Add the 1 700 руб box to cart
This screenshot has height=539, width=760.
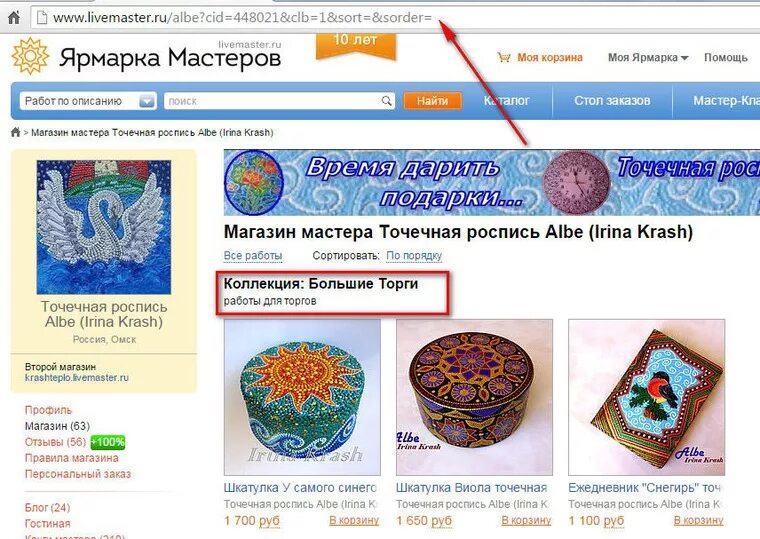pyautogui.click(x=354, y=520)
